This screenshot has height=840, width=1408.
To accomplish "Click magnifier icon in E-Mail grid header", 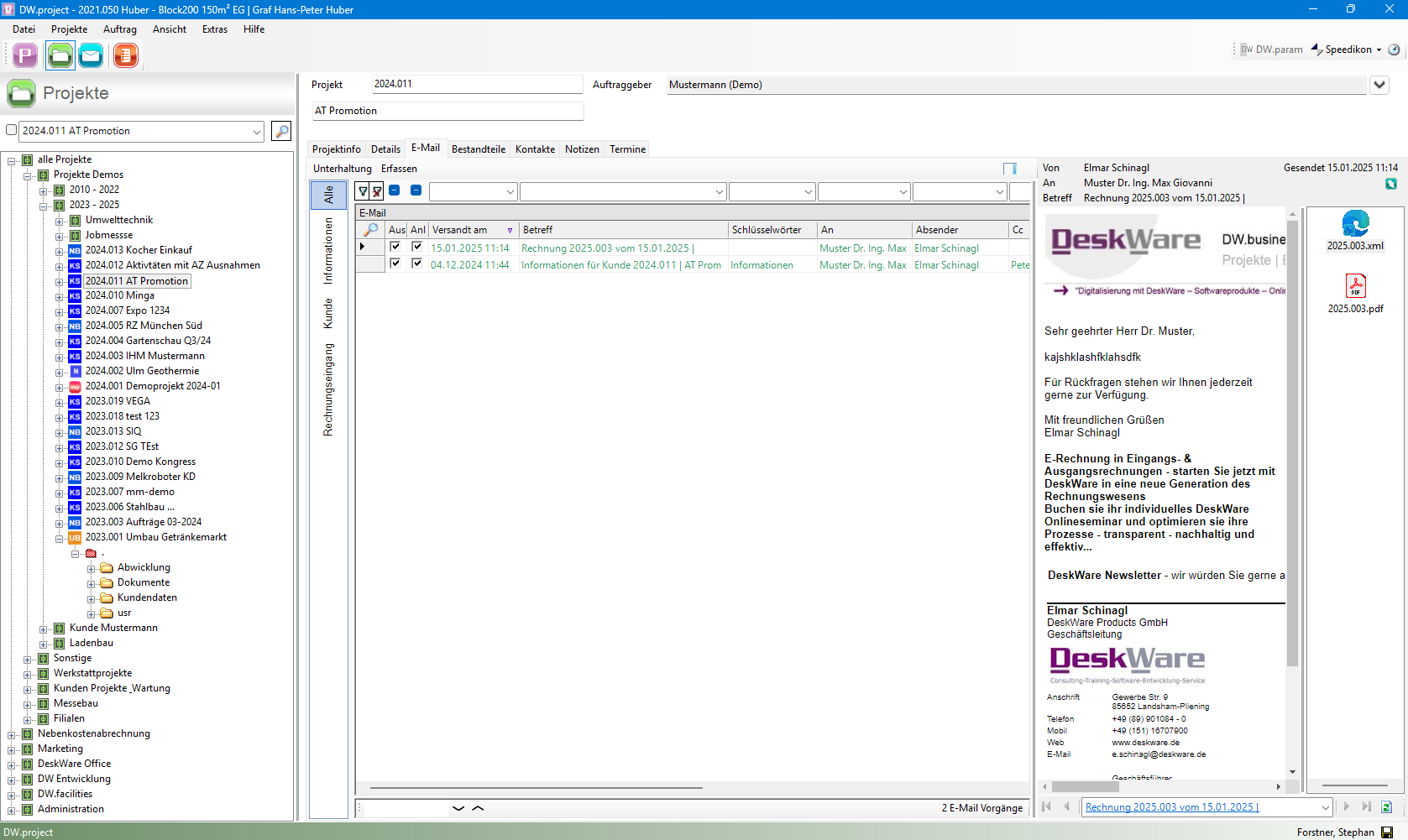I will (x=370, y=229).
